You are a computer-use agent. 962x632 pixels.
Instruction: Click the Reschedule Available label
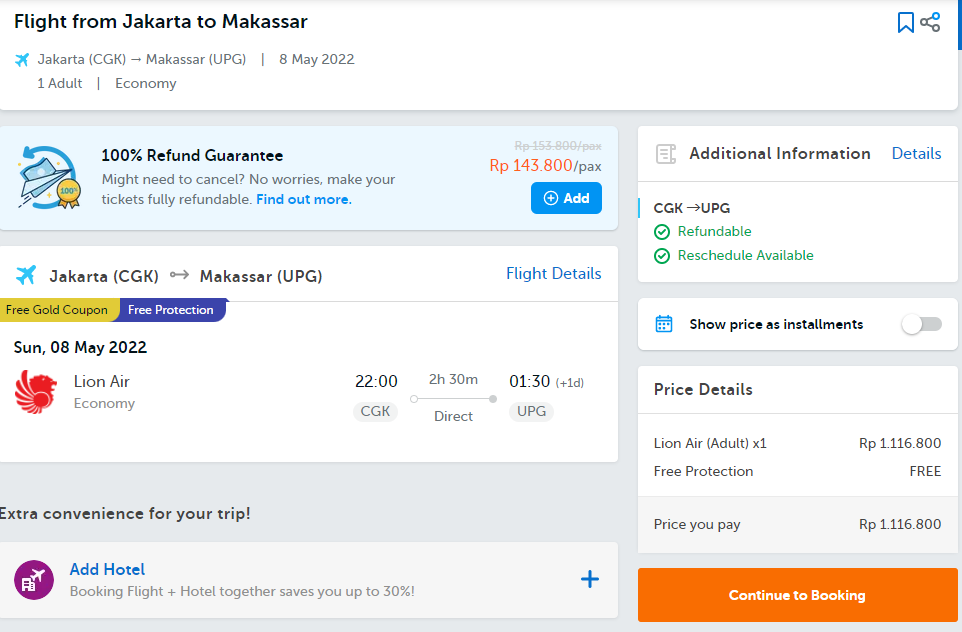click(745, 255)
